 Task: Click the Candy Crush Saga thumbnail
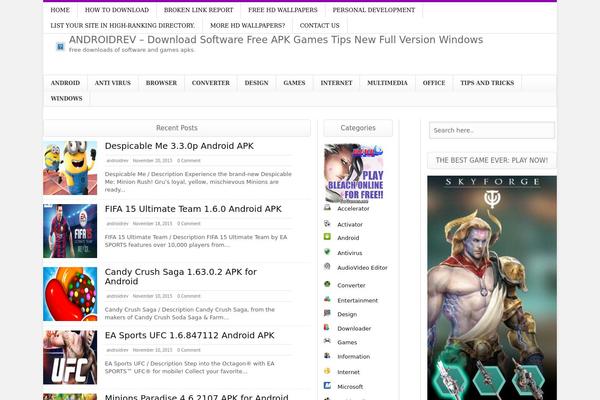coord(70,294)
